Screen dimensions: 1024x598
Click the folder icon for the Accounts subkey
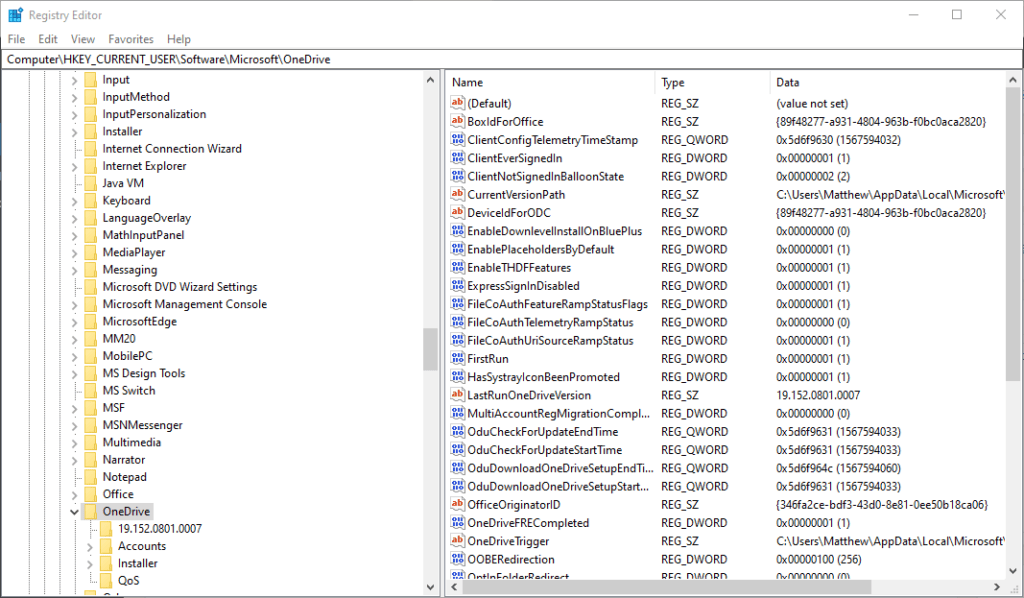pos(106,546)
